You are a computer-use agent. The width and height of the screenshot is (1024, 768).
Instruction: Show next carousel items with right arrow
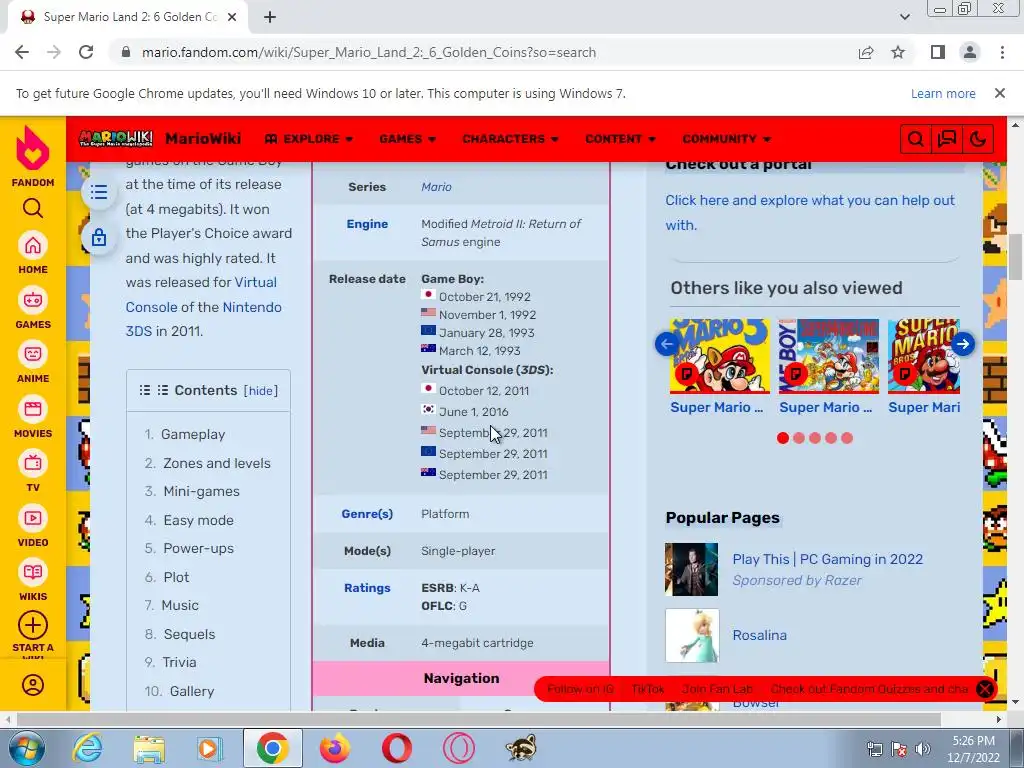[963, 344]
